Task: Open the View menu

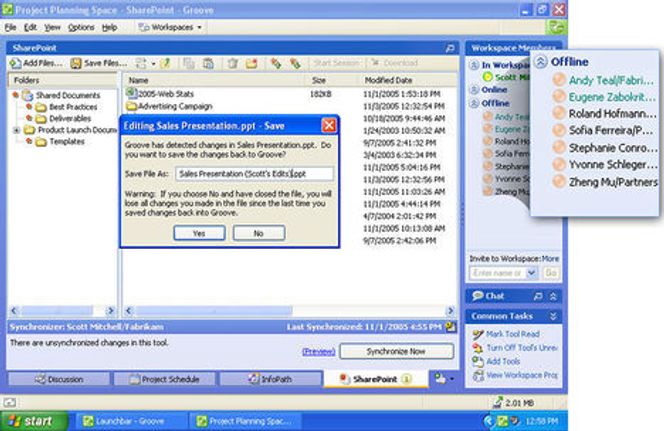Action: 53,28
